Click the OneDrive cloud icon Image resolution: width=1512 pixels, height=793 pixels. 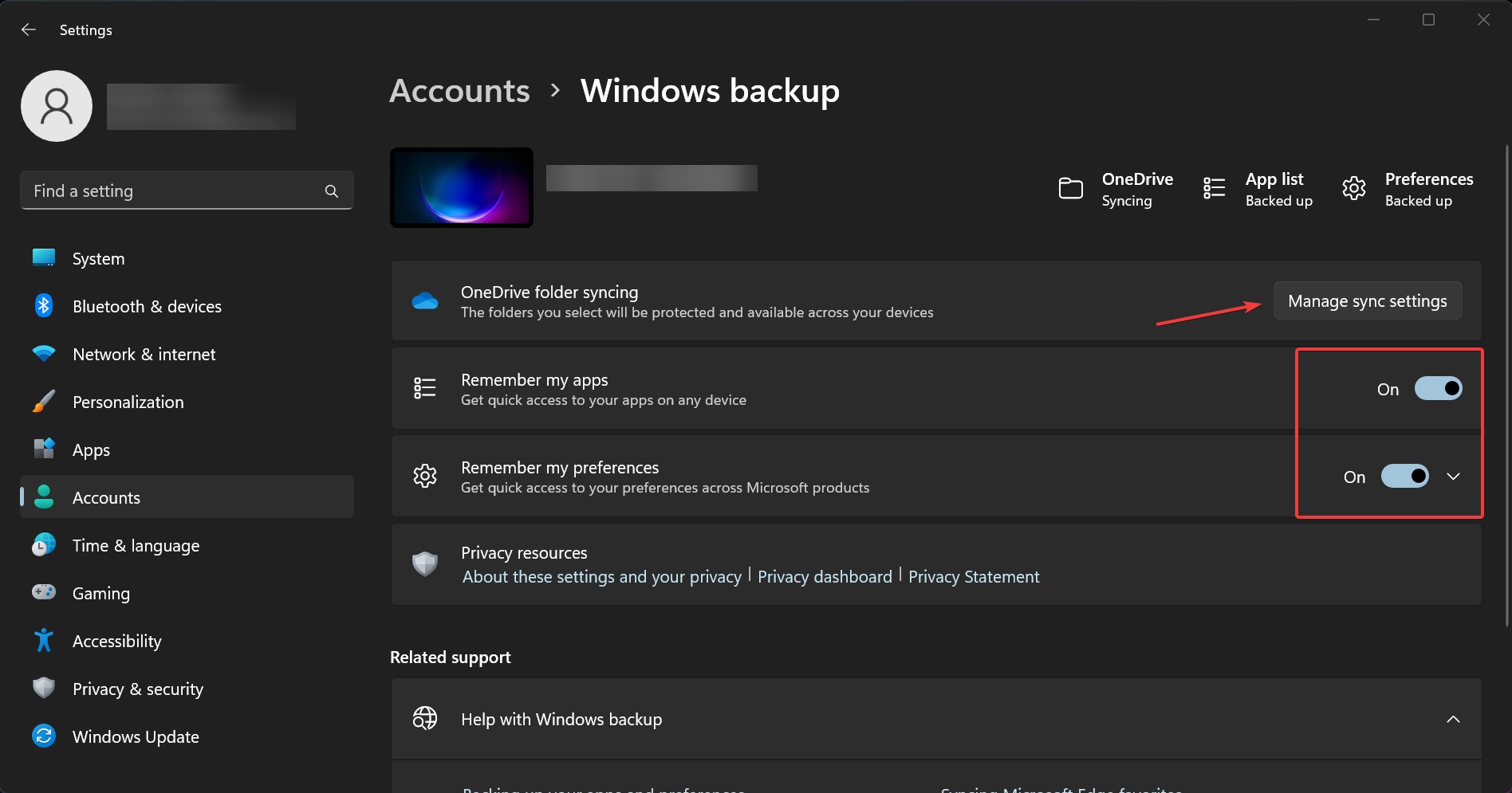(x=425, y=301)
